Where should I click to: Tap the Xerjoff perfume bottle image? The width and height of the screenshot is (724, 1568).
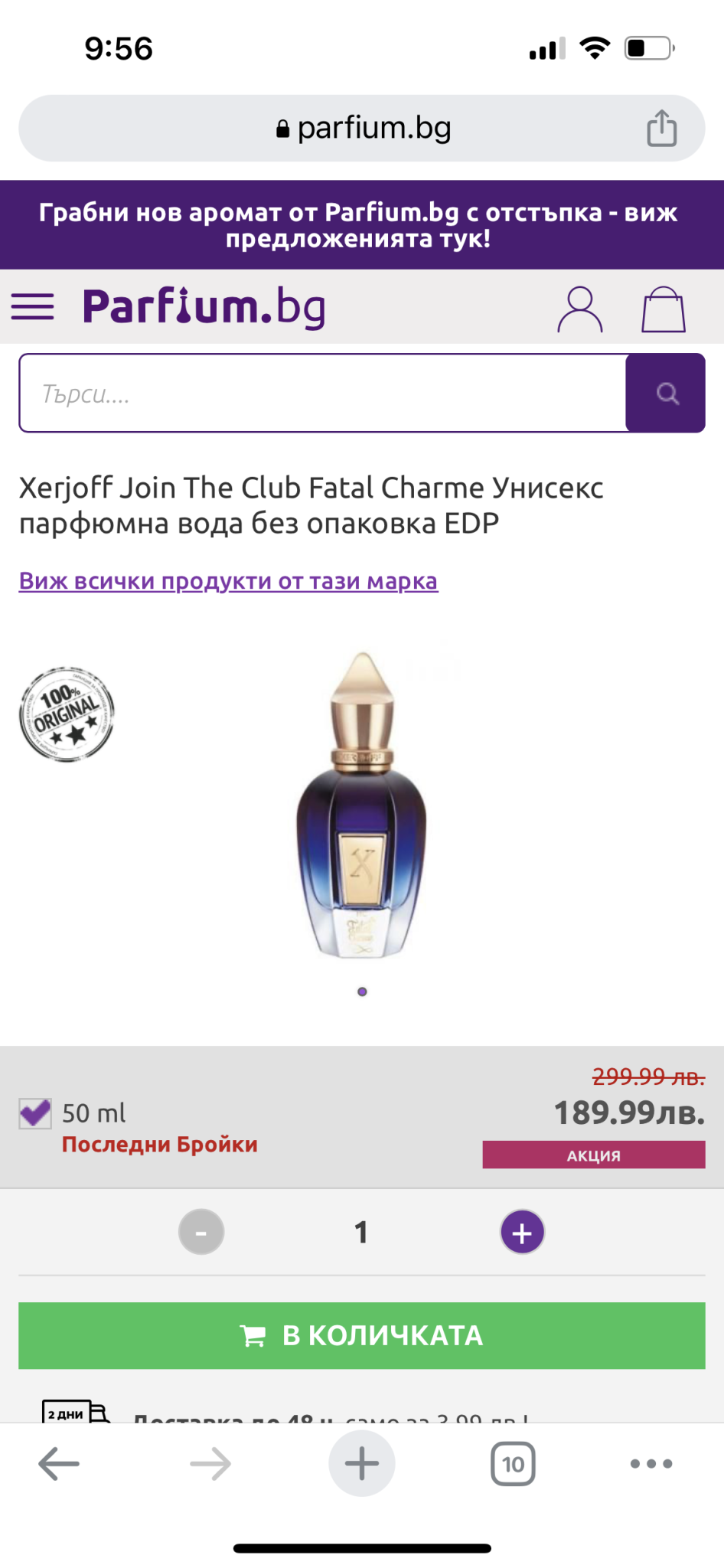(362, 804)
